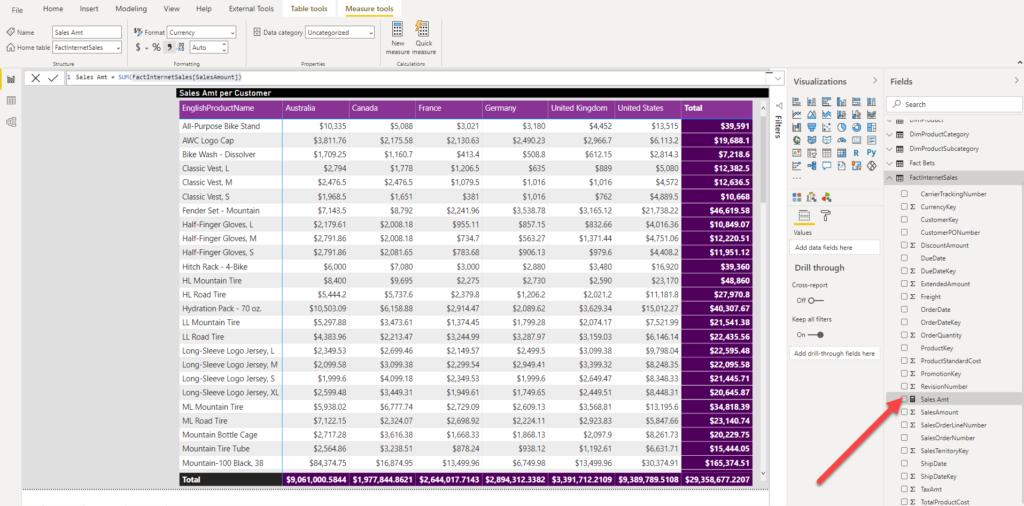Commit formula with the checkmark icon
The height and width of the screenshot is (506, 1024).
click(x=54, y=78)
